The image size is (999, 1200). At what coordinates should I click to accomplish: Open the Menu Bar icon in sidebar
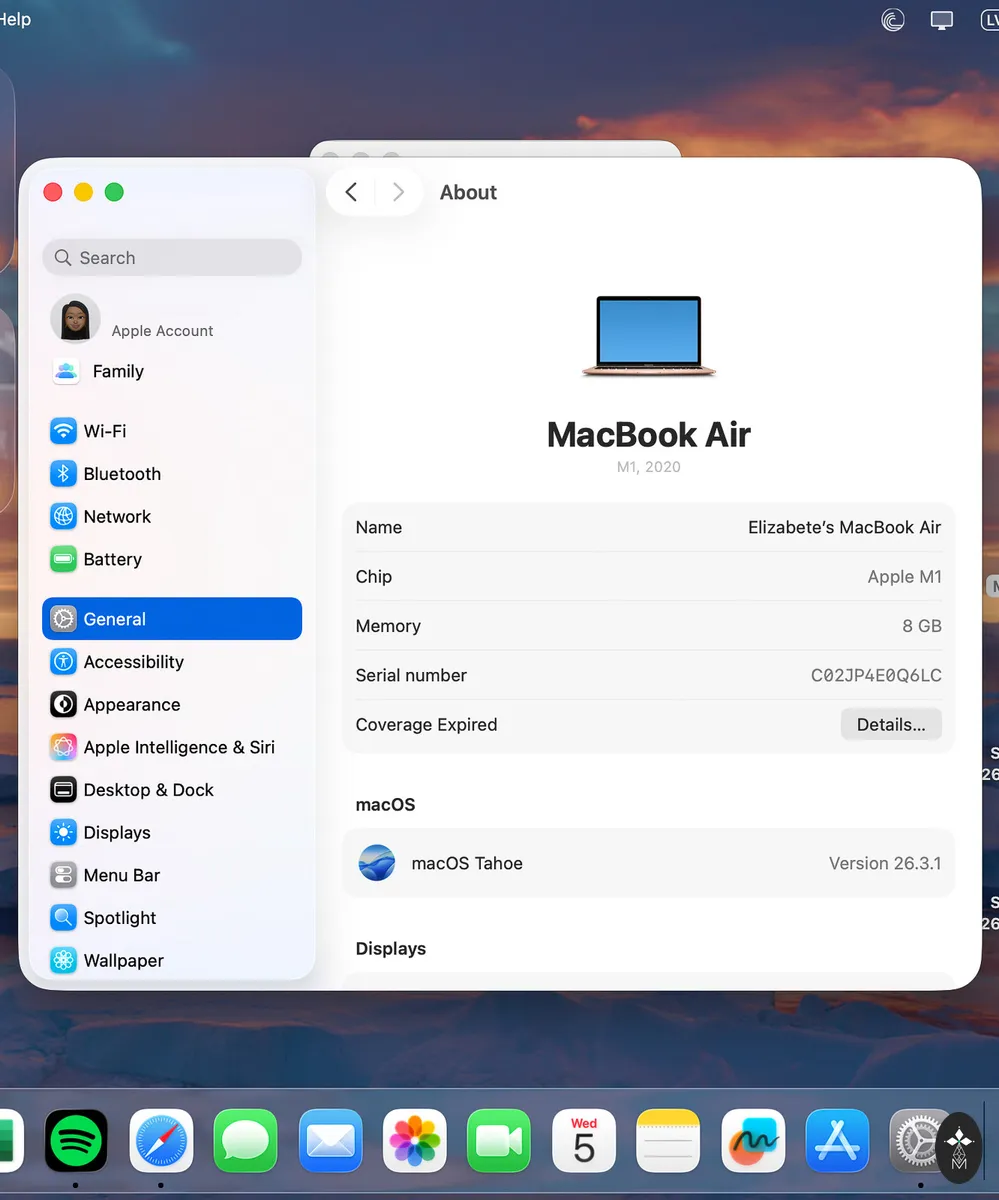63,875
